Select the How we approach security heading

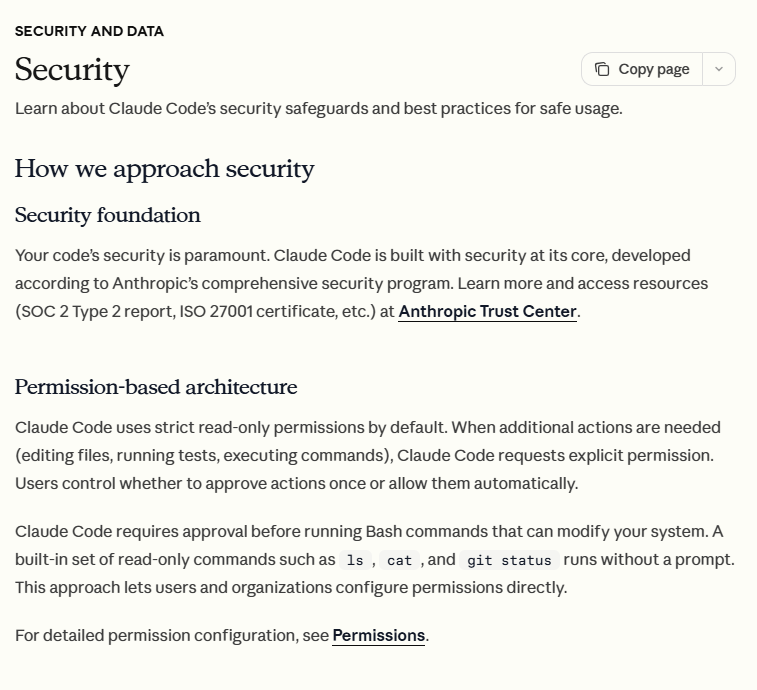tap(165, 169)
